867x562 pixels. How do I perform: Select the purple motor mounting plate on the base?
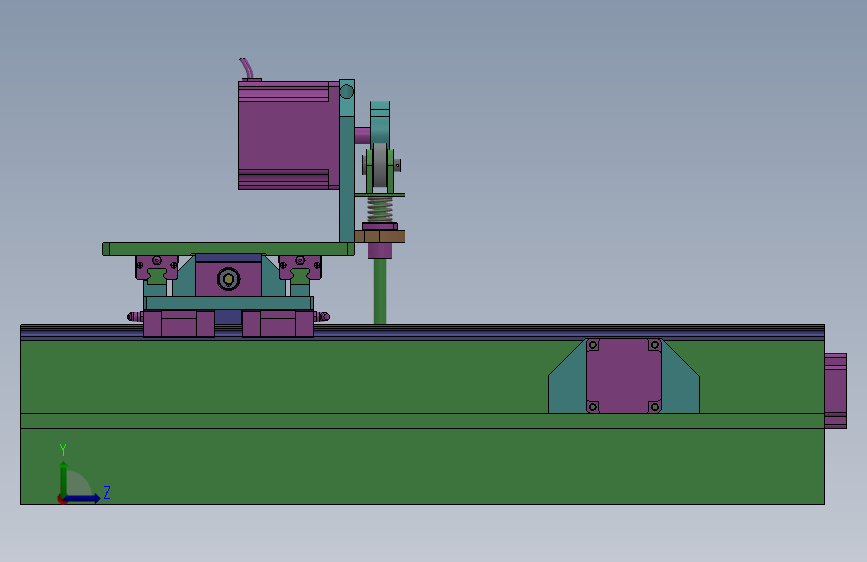[624, 376]
